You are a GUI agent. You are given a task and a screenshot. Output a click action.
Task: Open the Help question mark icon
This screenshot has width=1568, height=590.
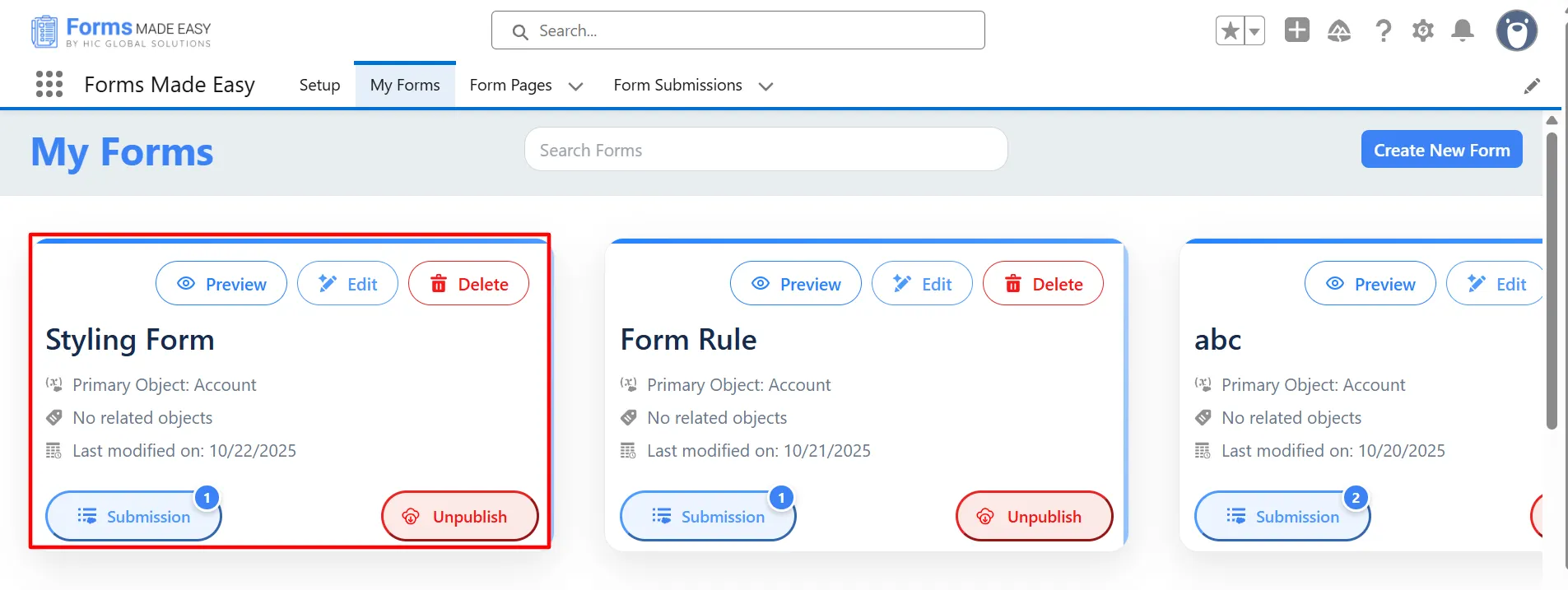point(1383,31)
